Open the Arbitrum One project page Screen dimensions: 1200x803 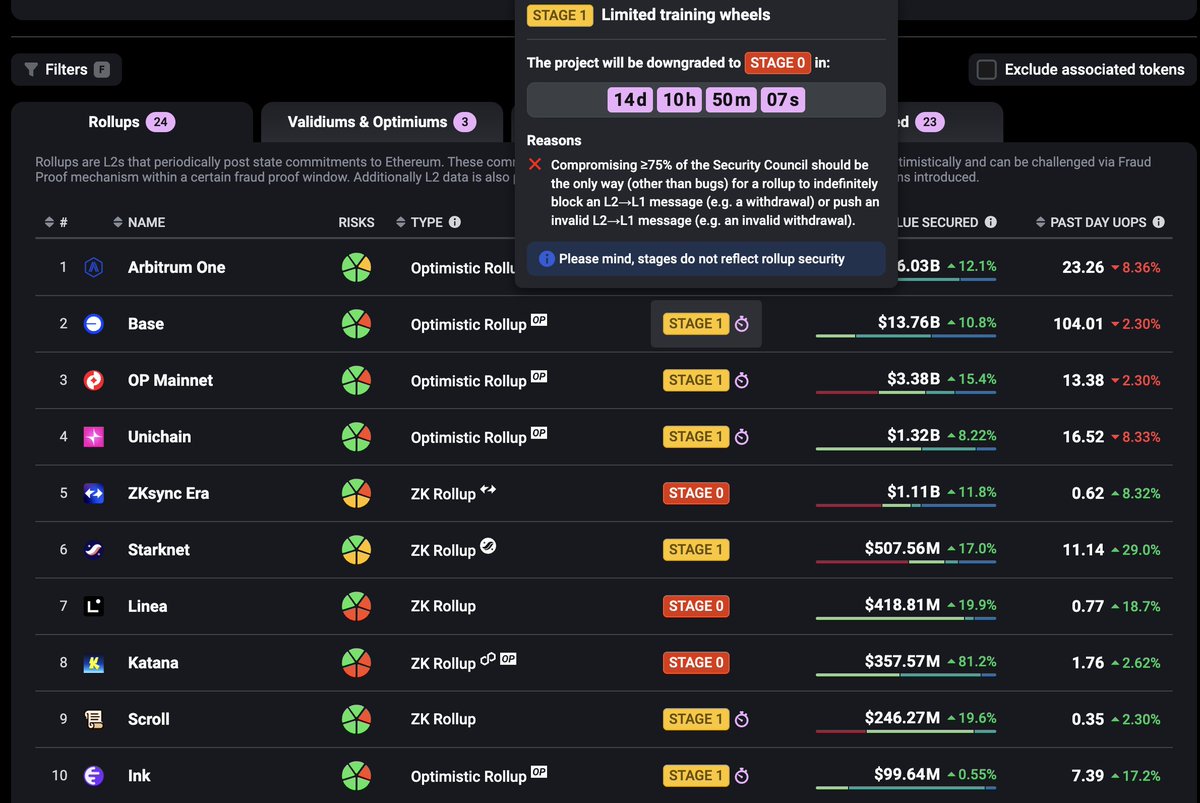[177, 267]
